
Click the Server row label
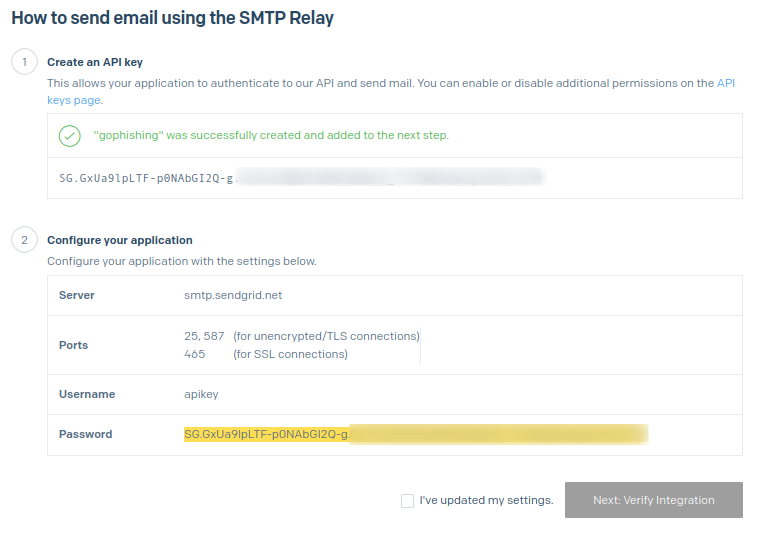click(x=77, y=296)
